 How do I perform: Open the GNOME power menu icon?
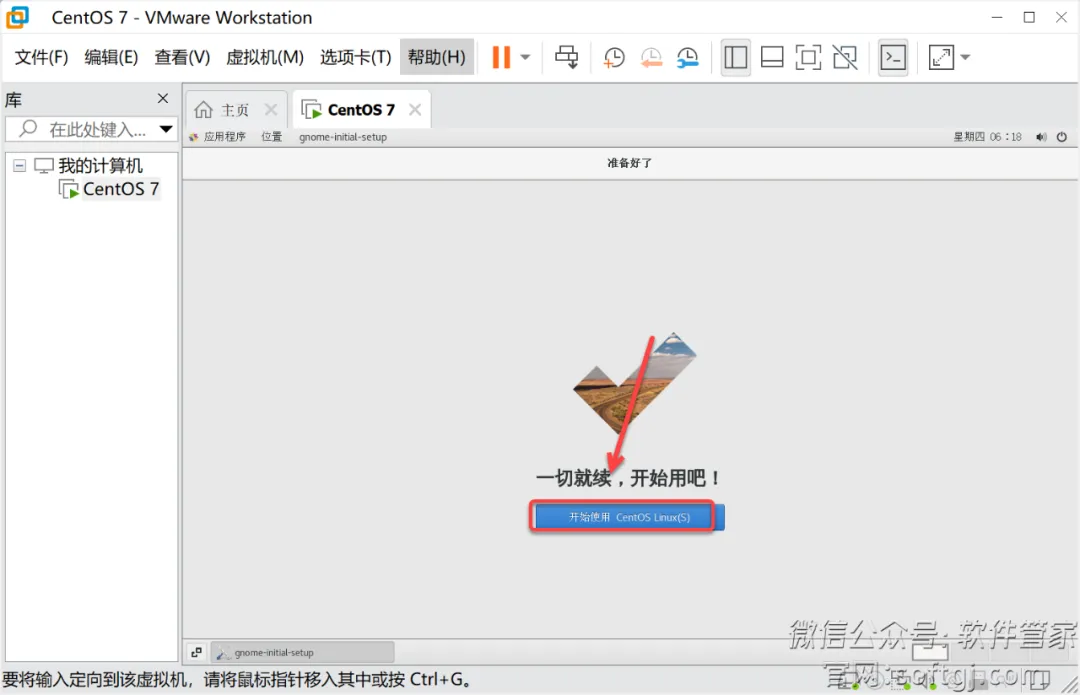pos(1061,137)
